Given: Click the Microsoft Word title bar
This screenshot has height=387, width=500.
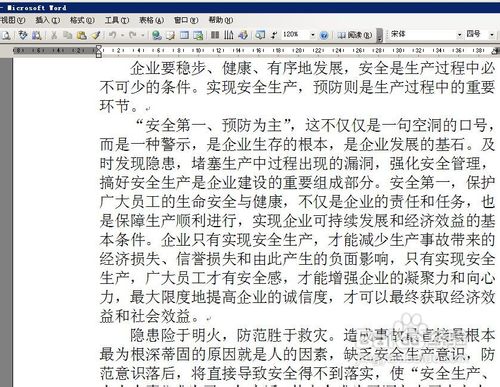Looking at the screenshot, I should pyautogui.click(x=250, y=7).
